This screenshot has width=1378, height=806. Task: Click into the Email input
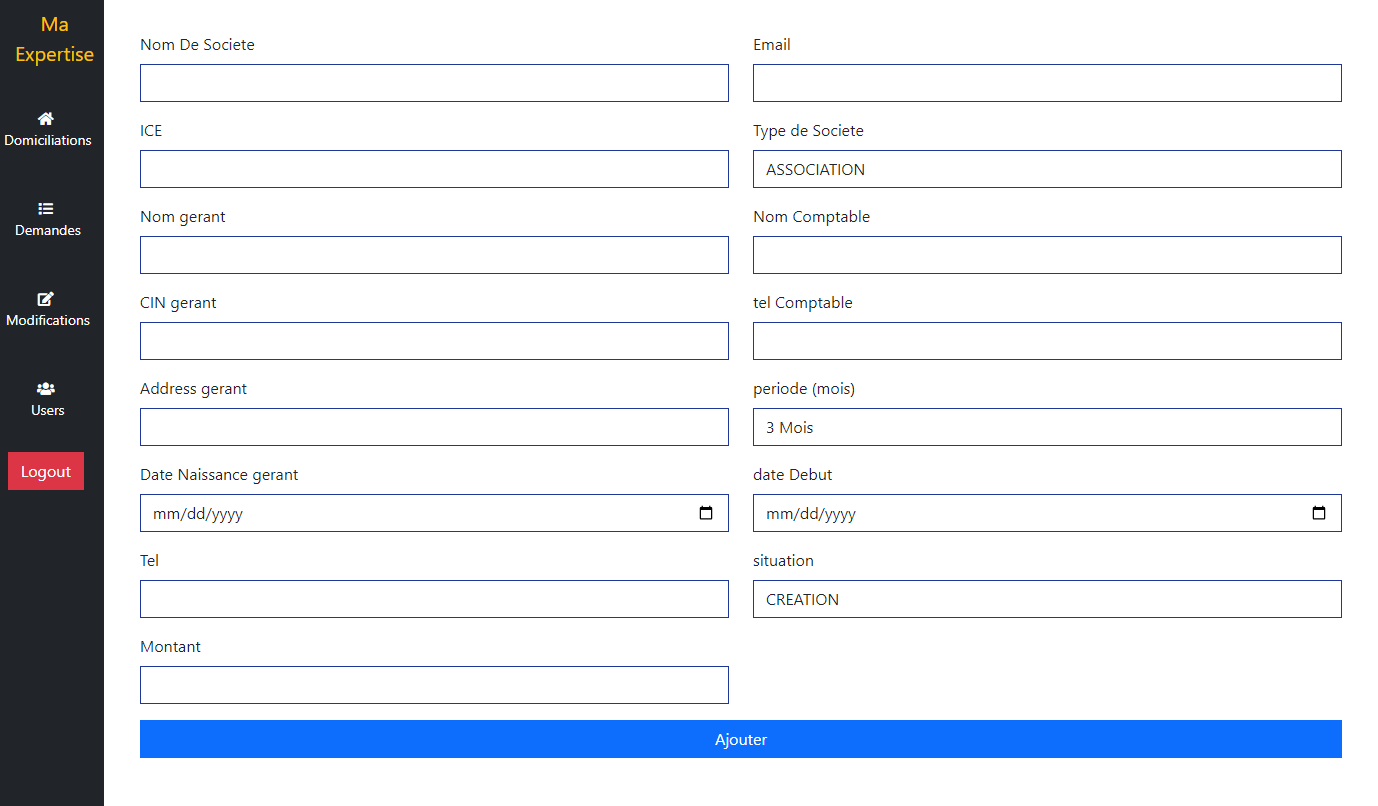pos(1047,83)
